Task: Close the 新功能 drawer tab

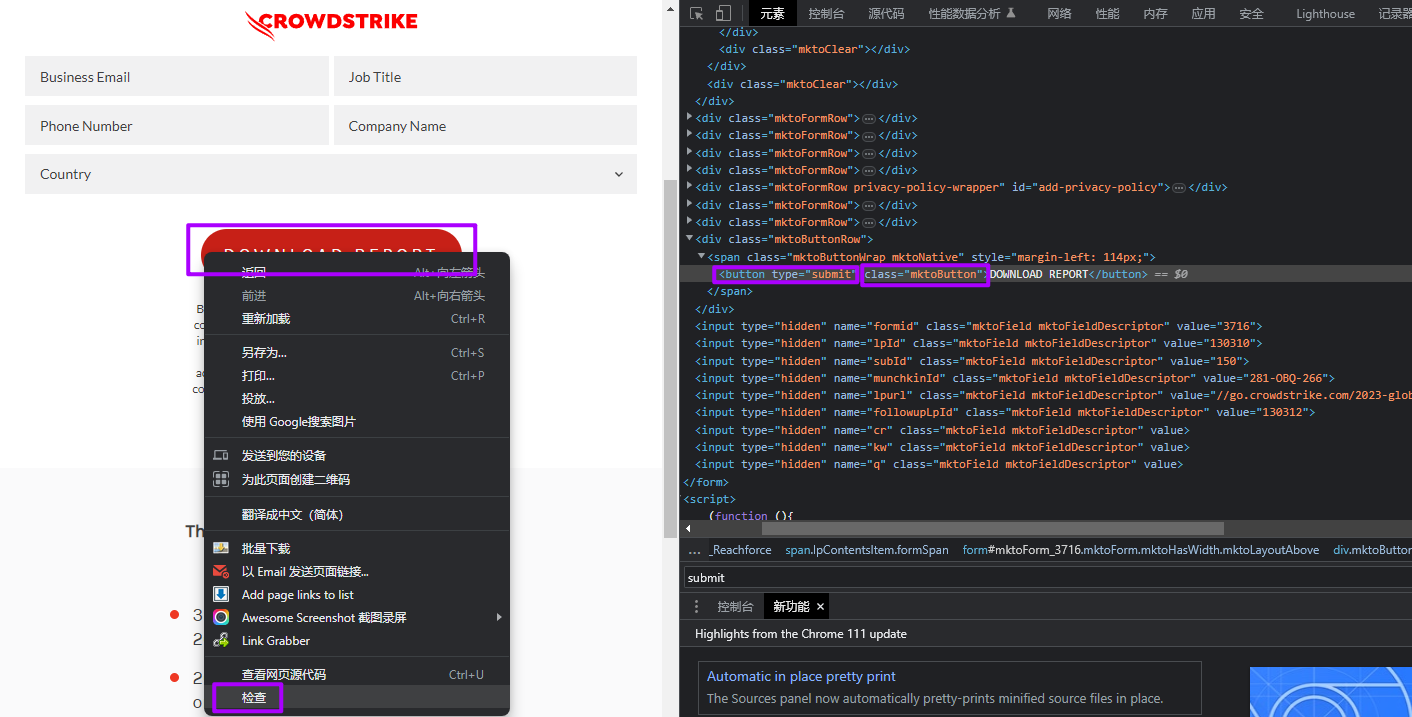Action: [820, 606]
